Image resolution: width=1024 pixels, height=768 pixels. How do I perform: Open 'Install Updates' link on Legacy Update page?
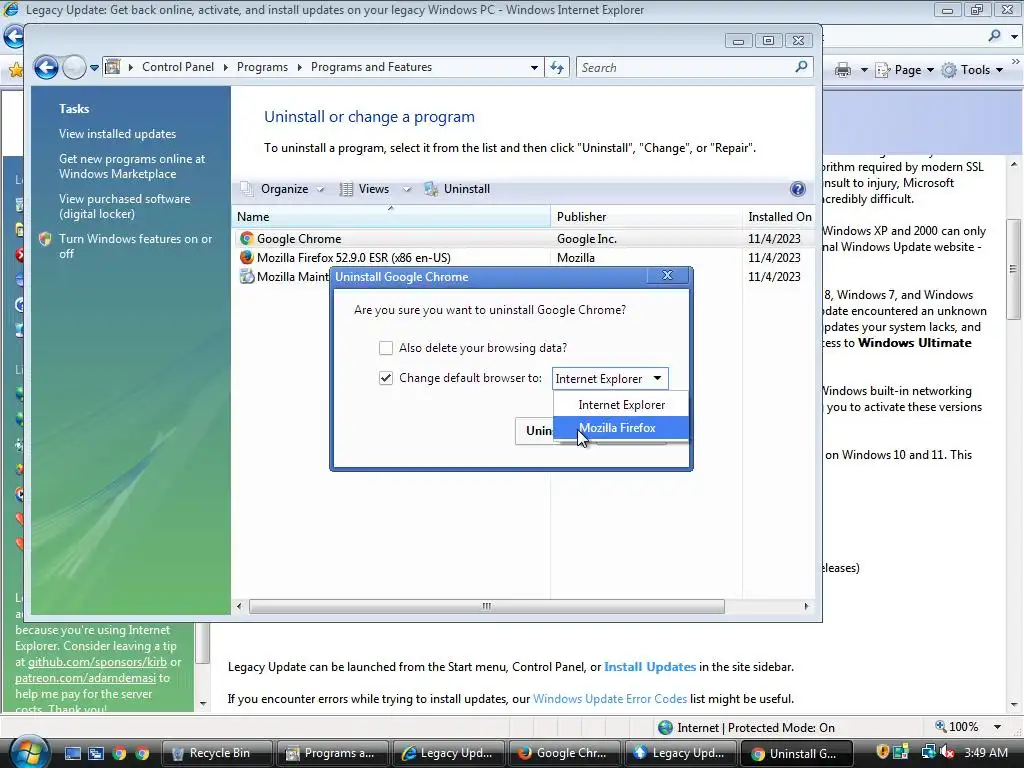[650, 667]
